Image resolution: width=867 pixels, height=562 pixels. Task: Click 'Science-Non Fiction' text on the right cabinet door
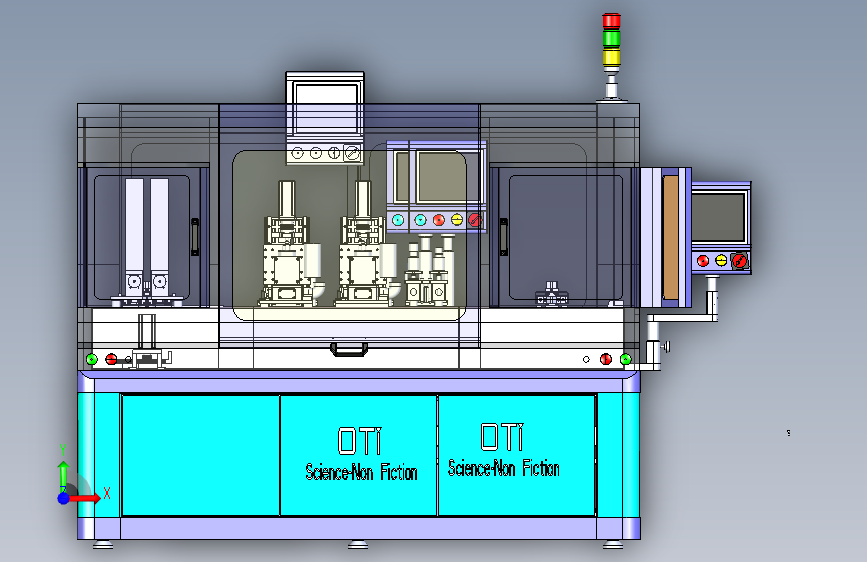[504, 469]
